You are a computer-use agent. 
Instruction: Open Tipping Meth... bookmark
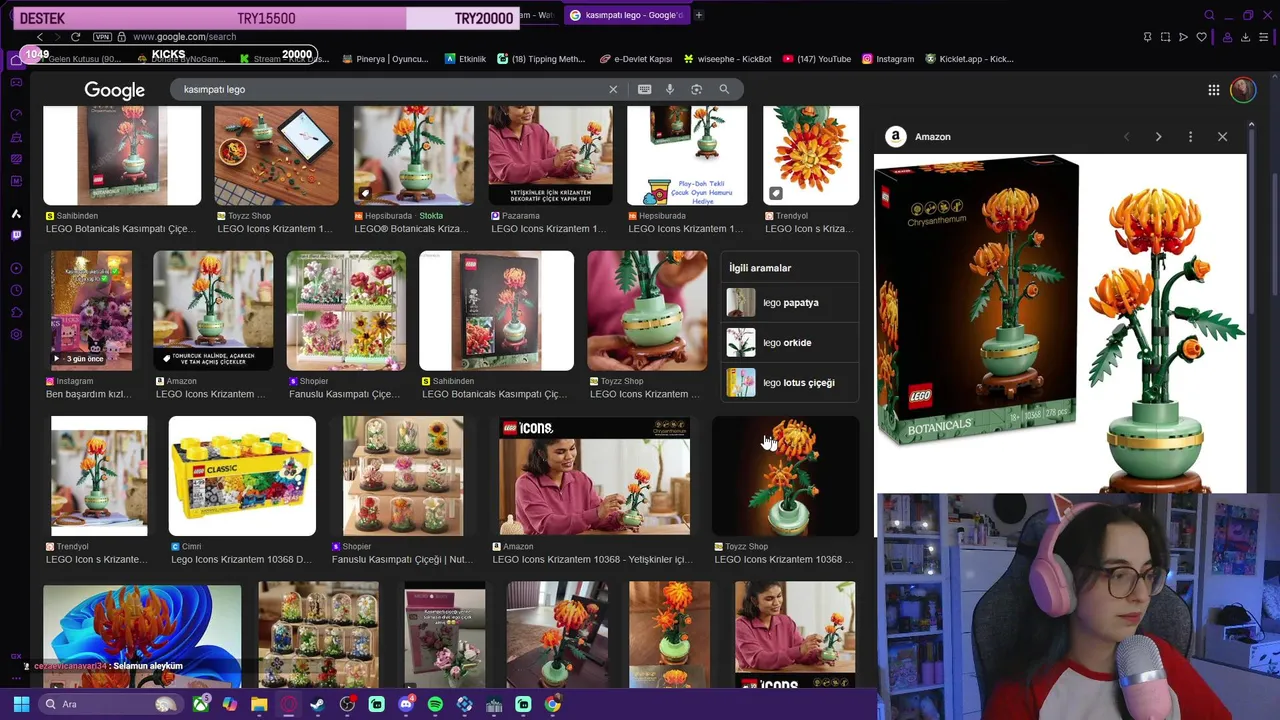point(541,59)
